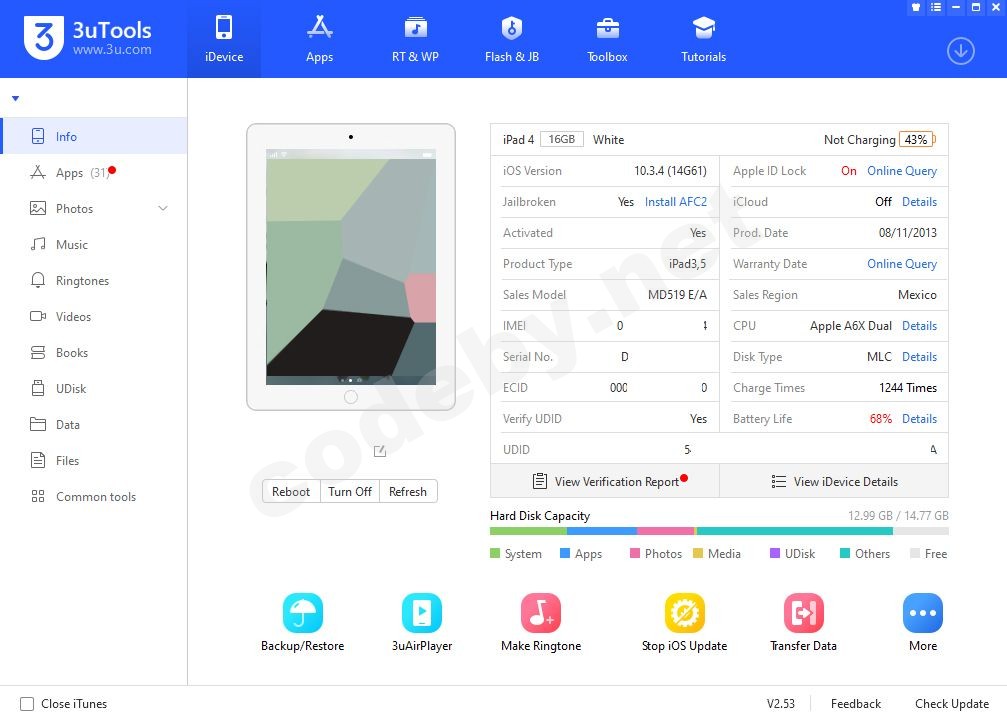Click the 3uTools logo
1007x720 pixels.
88,37
